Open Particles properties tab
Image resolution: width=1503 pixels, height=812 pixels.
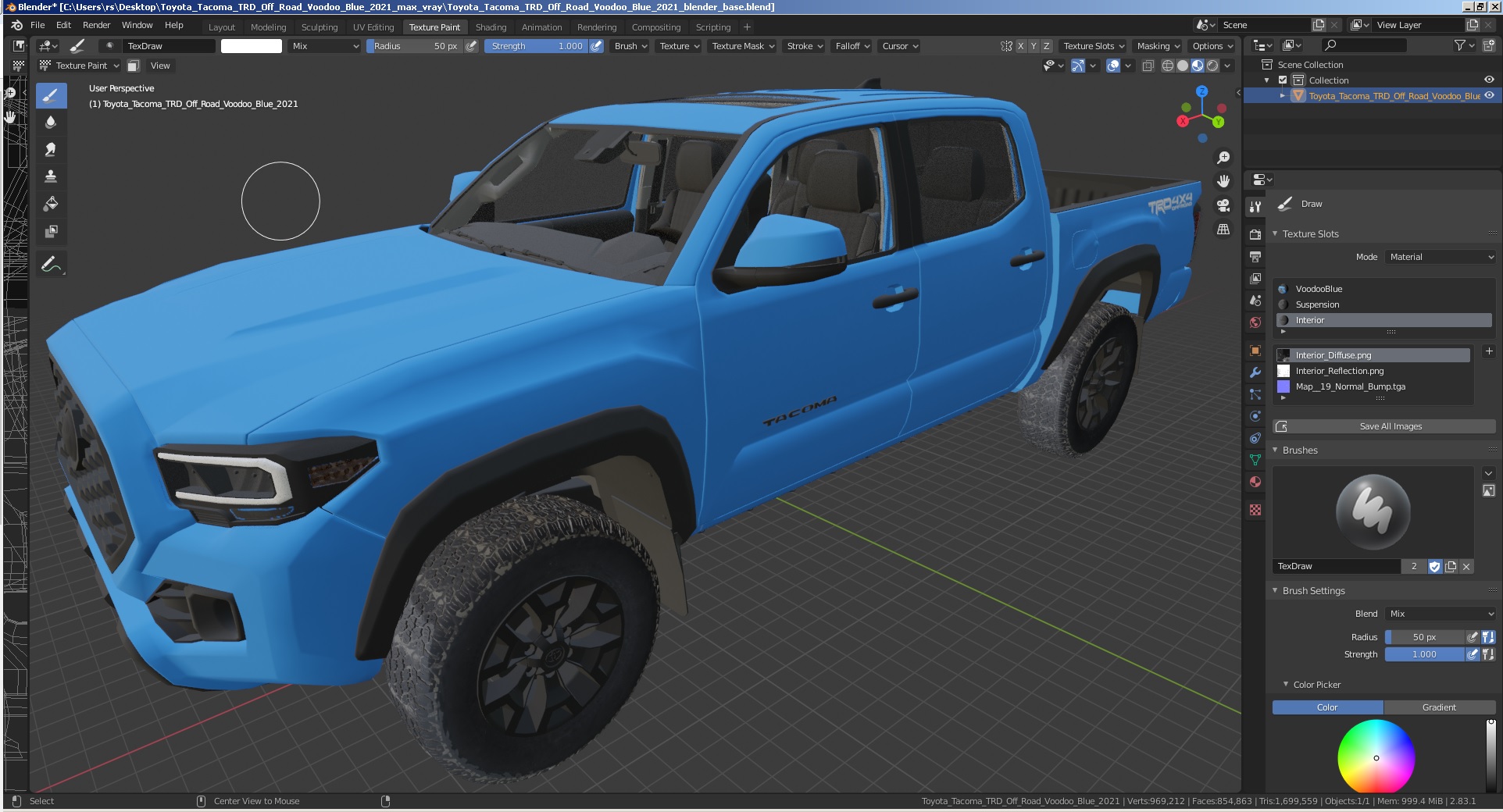pos(1255,394)
